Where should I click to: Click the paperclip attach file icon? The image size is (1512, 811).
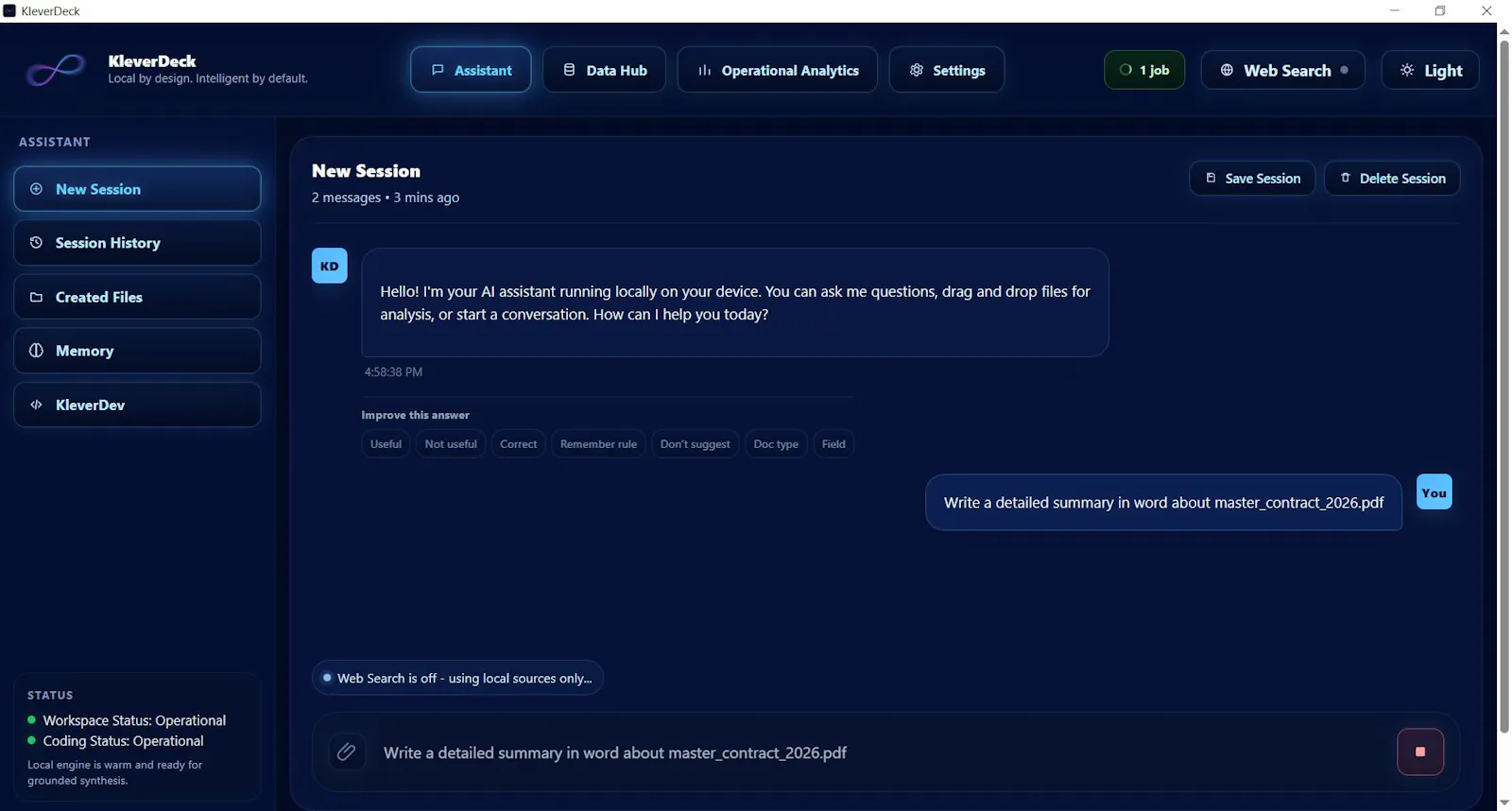(347, 752)
